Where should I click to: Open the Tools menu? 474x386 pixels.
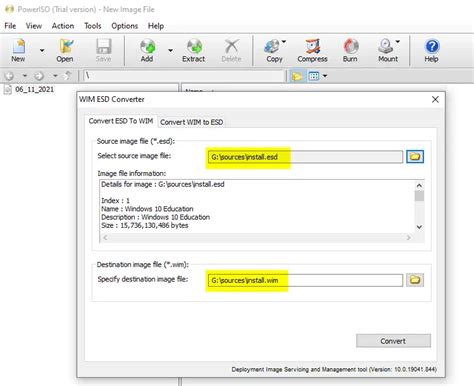point(93,26)
